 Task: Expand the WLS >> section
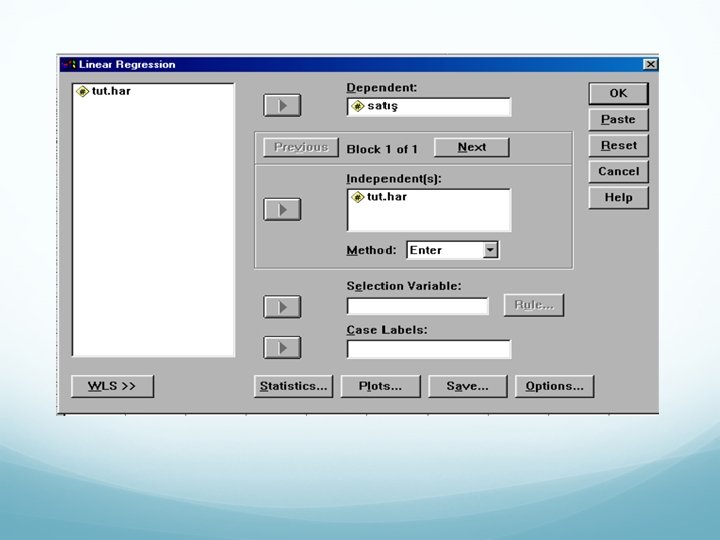pyautogui.click(x=112, y=386)
